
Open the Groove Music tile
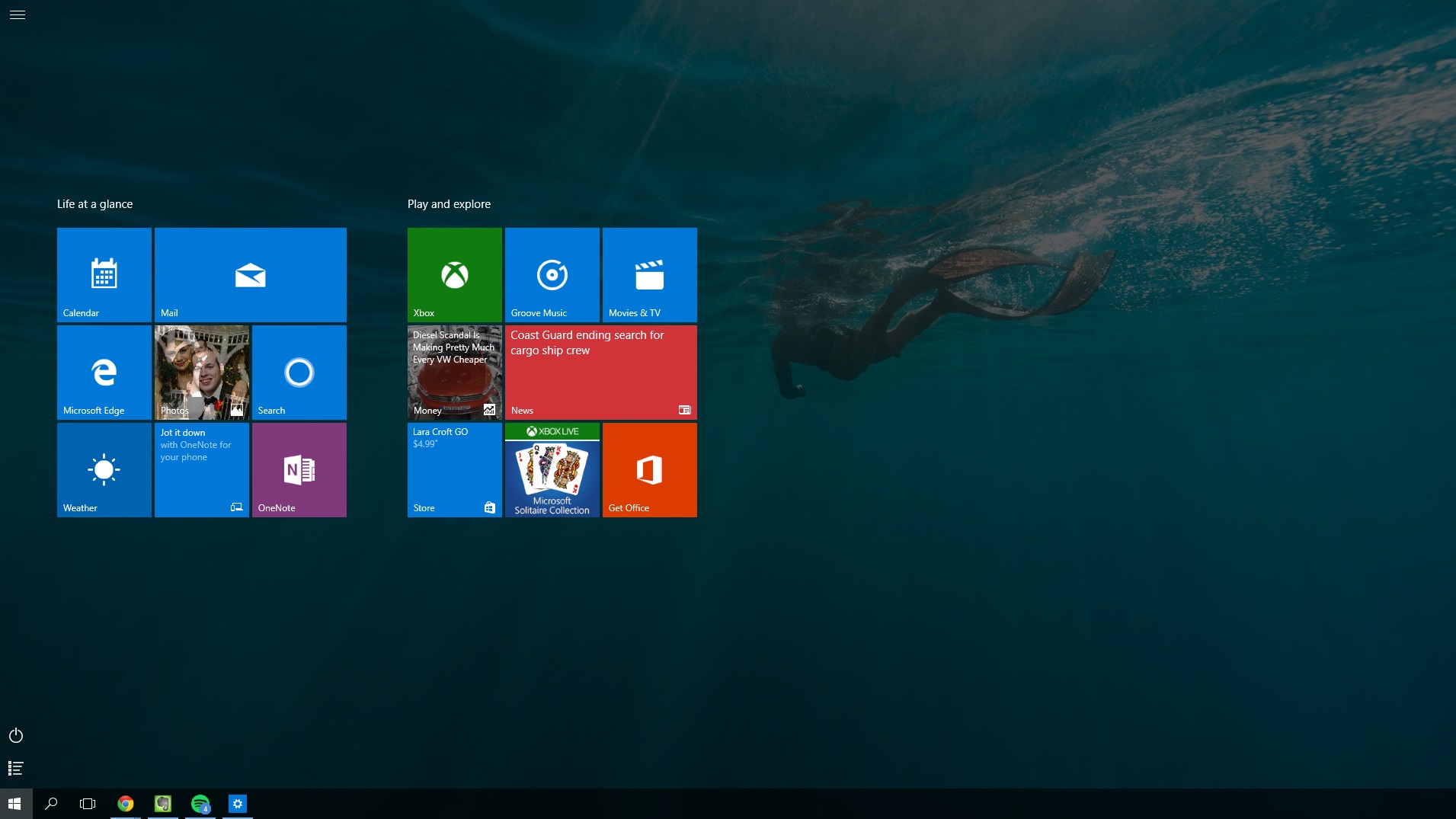pyautogui.click(x=552, y=275)
